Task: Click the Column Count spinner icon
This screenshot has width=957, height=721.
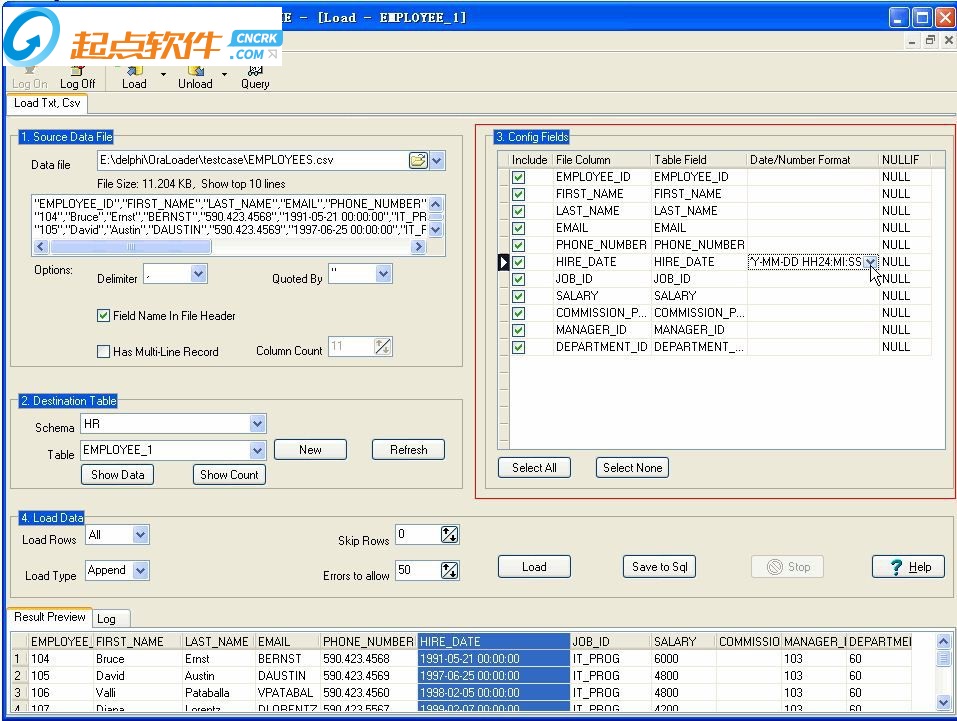Action: (x=383, y=347)
